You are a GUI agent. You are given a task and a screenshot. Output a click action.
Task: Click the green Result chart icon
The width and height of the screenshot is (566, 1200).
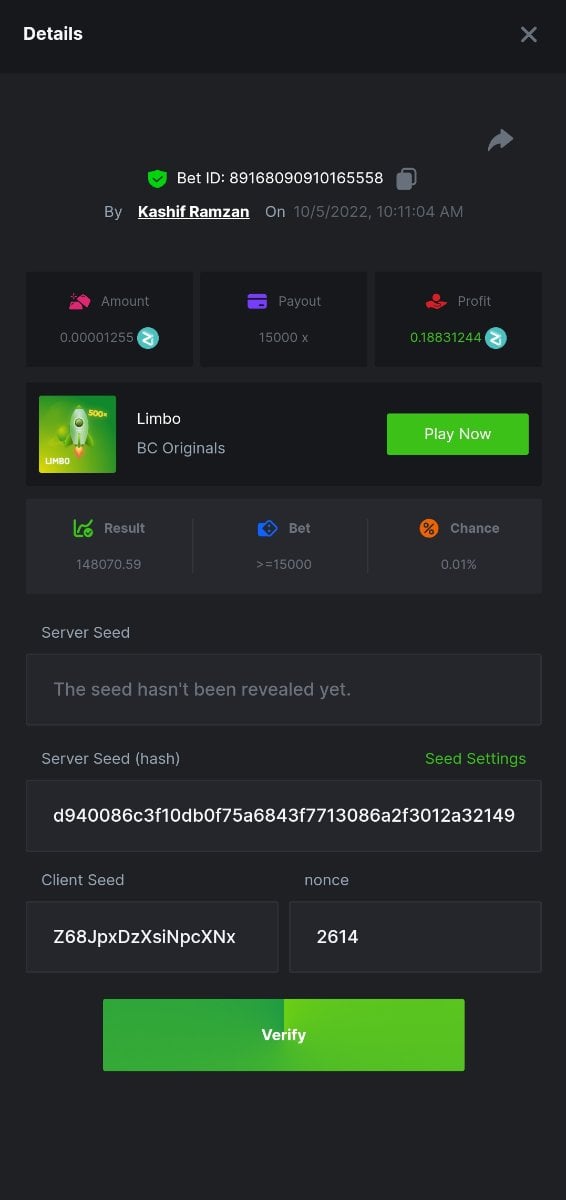[83, 528]
